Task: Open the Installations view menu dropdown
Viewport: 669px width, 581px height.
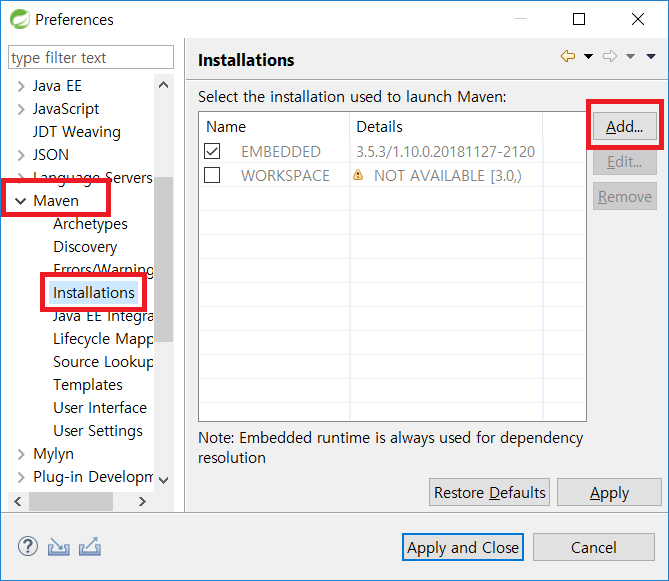Action: coord(651,56)
